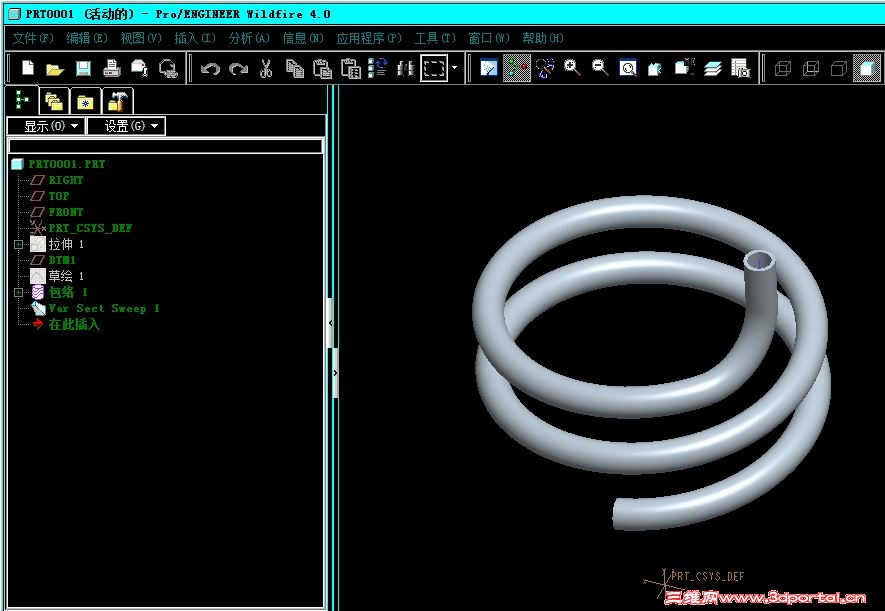Open the 设置(G) dropdown

tap(126, 126)
